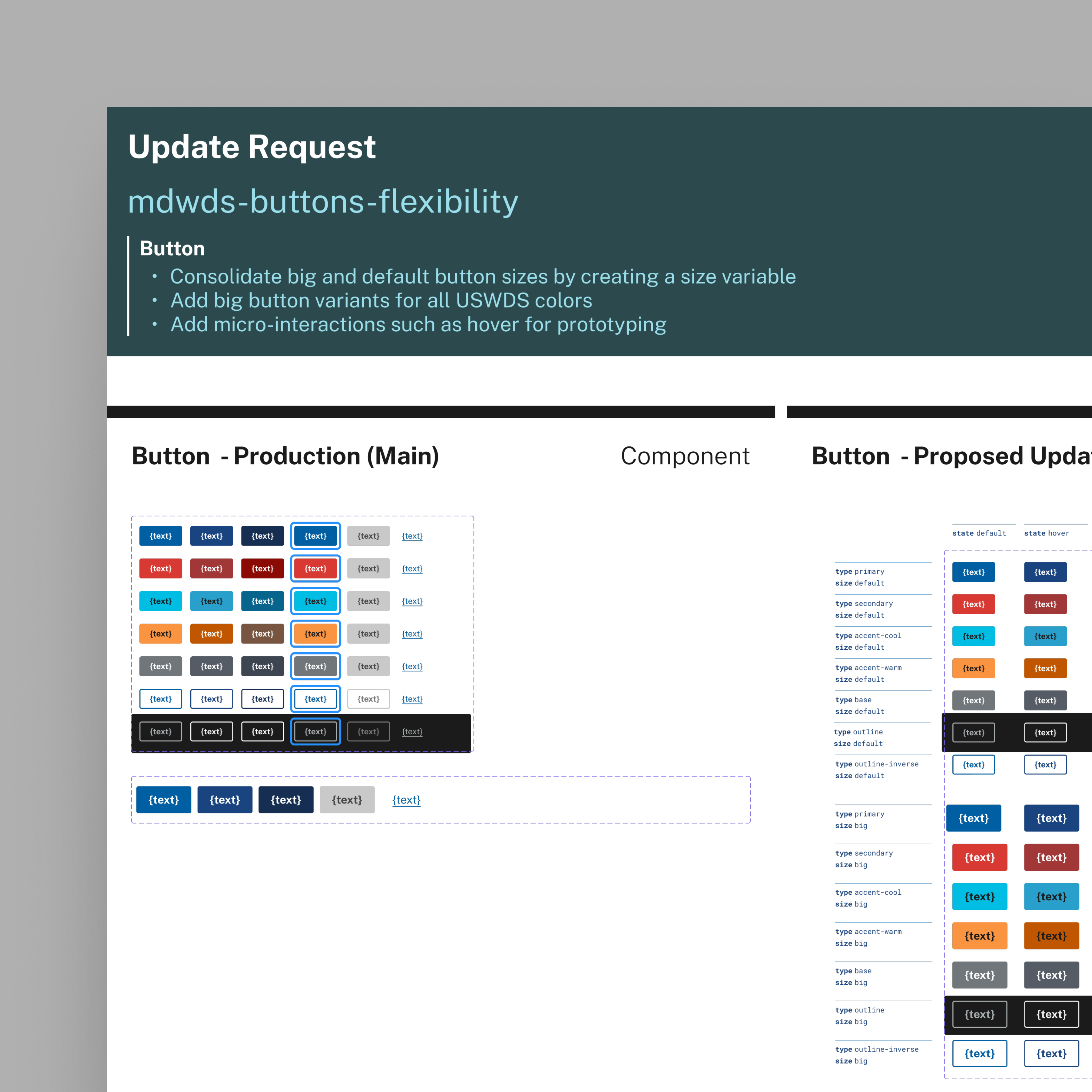
Task: Click the focused blue button with focus ring
Action: click(x=315, y=536)
